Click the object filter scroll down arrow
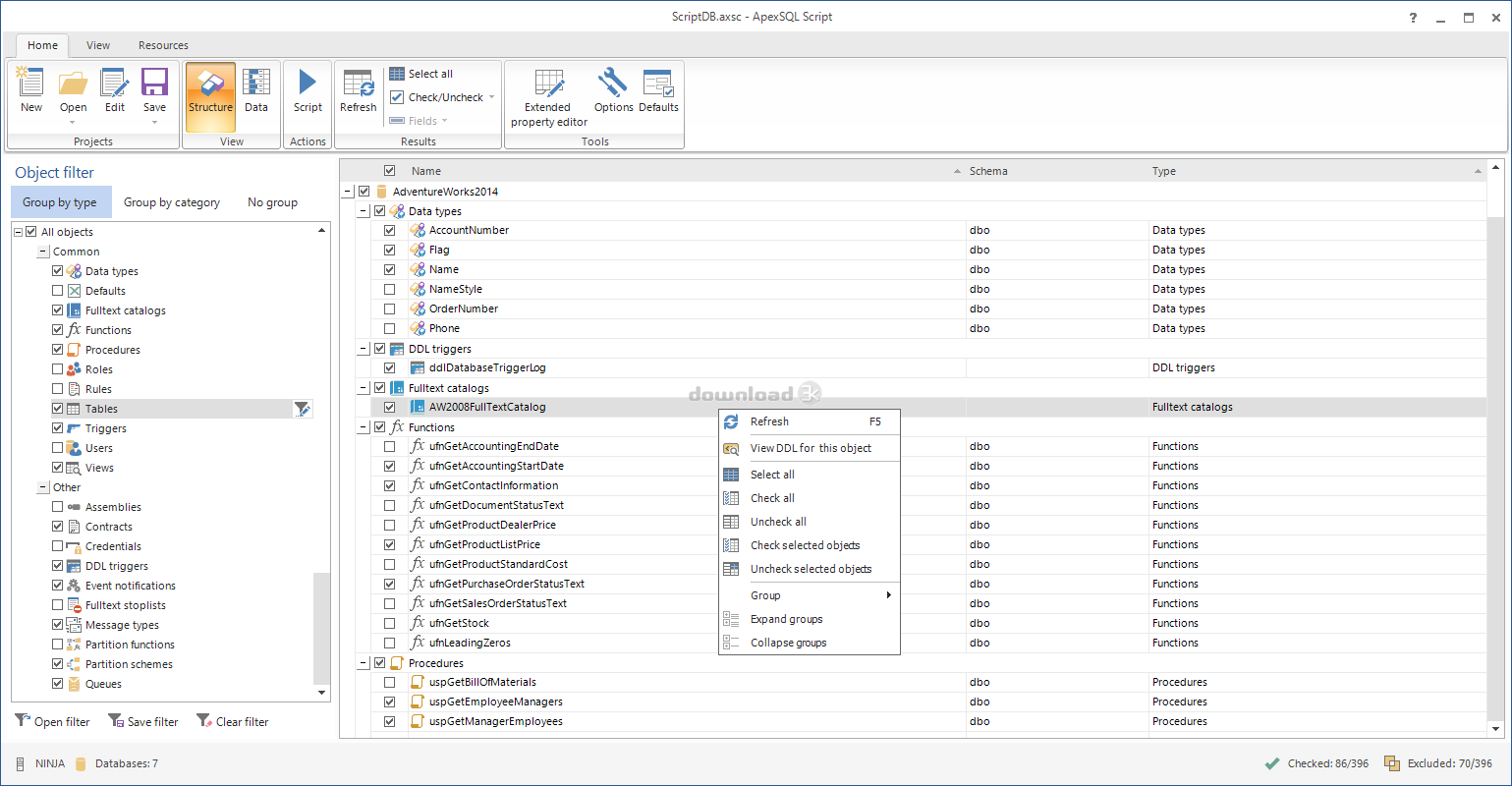 click(321, 693)
